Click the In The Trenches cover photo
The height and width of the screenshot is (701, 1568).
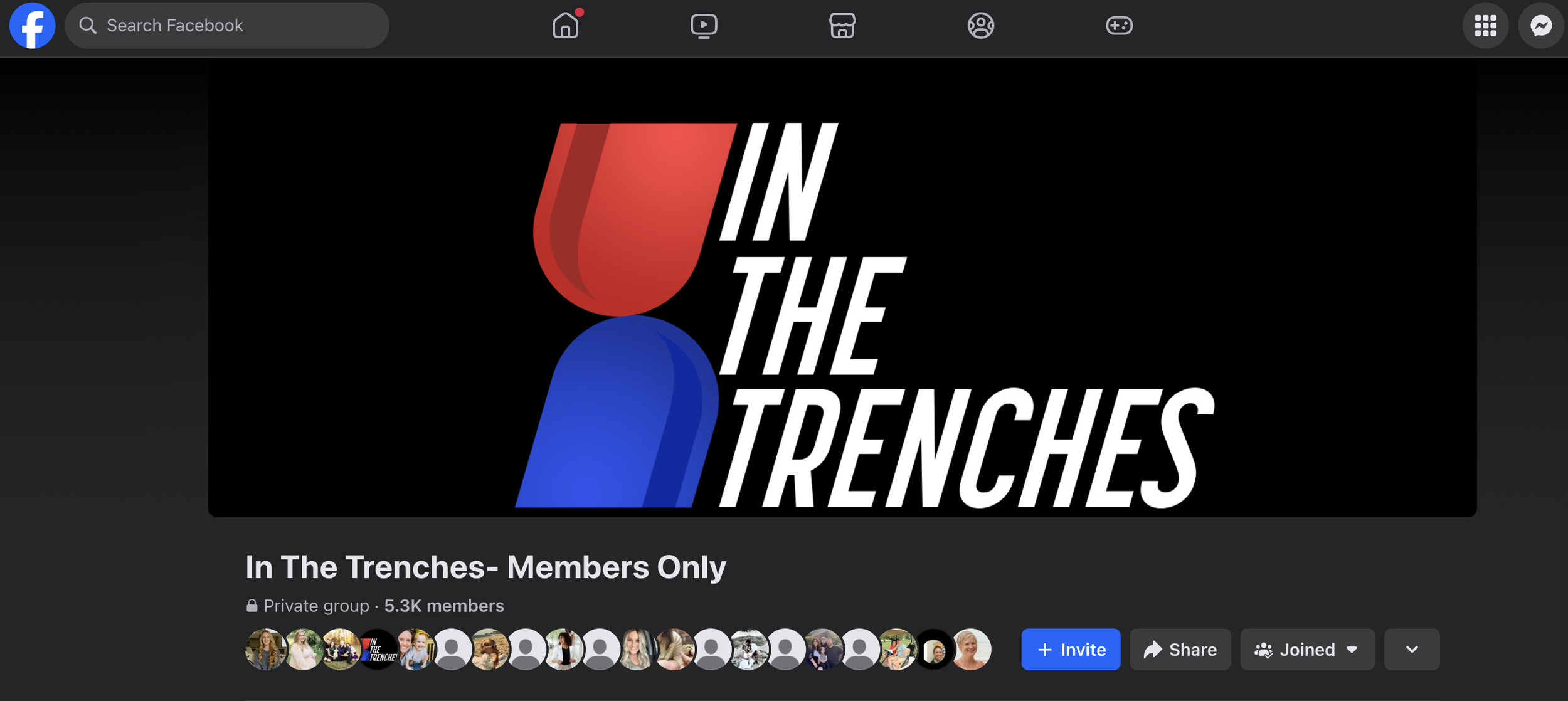click(x=842, y=288)
